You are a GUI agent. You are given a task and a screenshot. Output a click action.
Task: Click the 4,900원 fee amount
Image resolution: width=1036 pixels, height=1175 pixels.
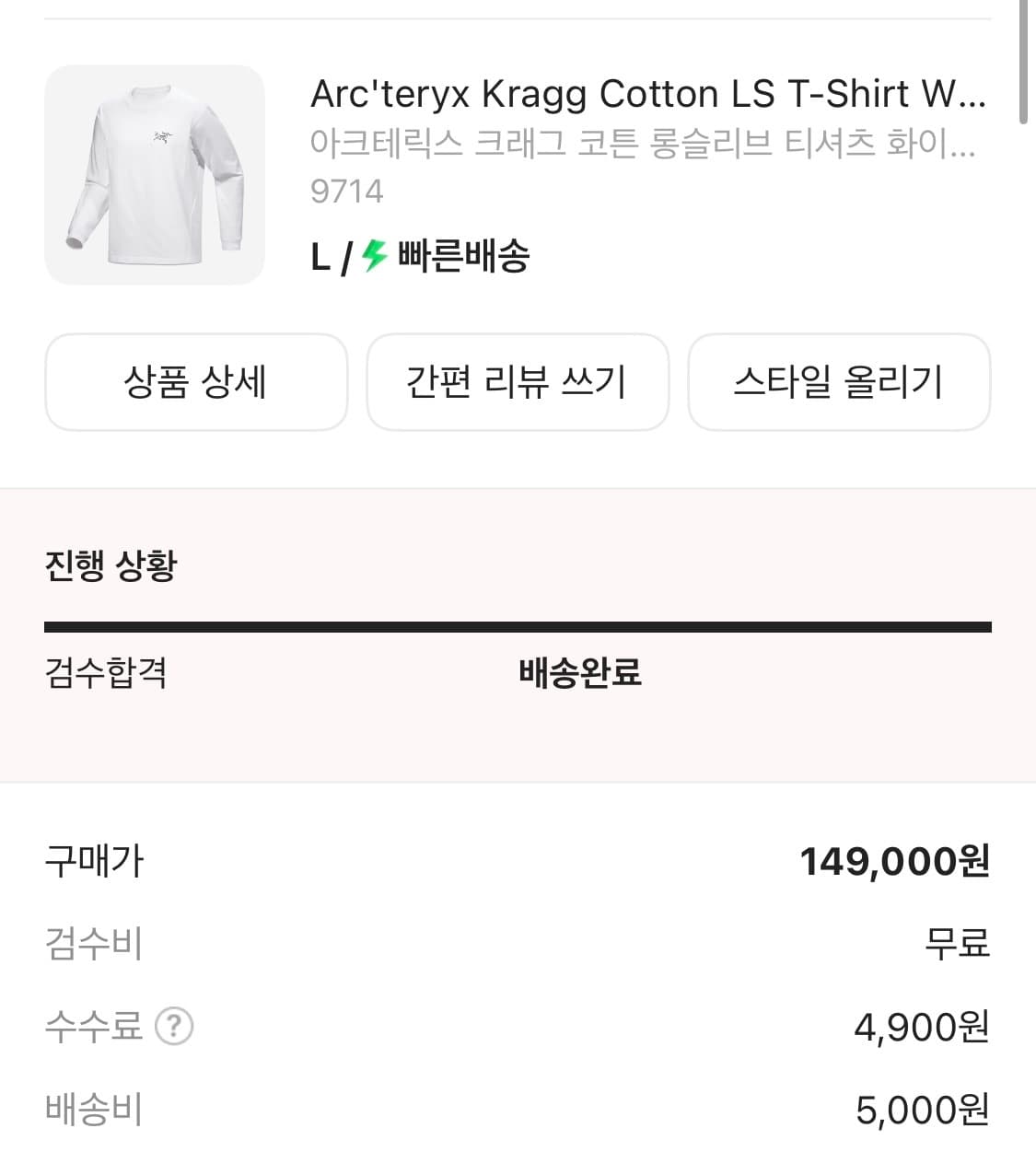click(x=921, y=1026)
